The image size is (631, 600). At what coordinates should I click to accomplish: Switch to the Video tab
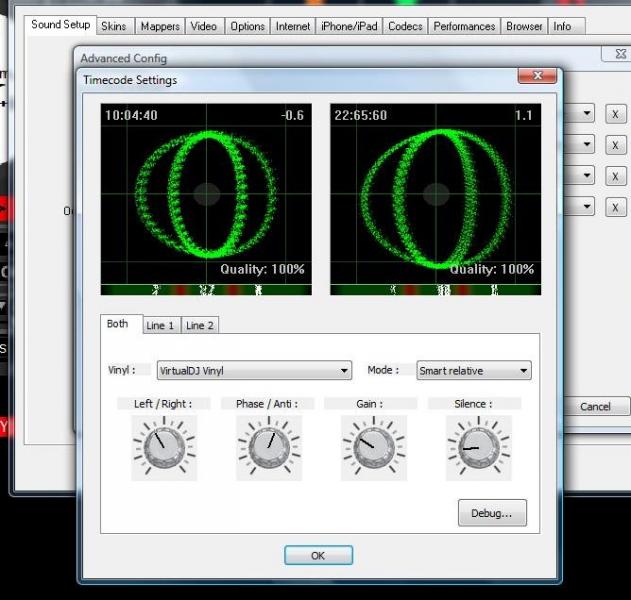[x=204, y=27]
